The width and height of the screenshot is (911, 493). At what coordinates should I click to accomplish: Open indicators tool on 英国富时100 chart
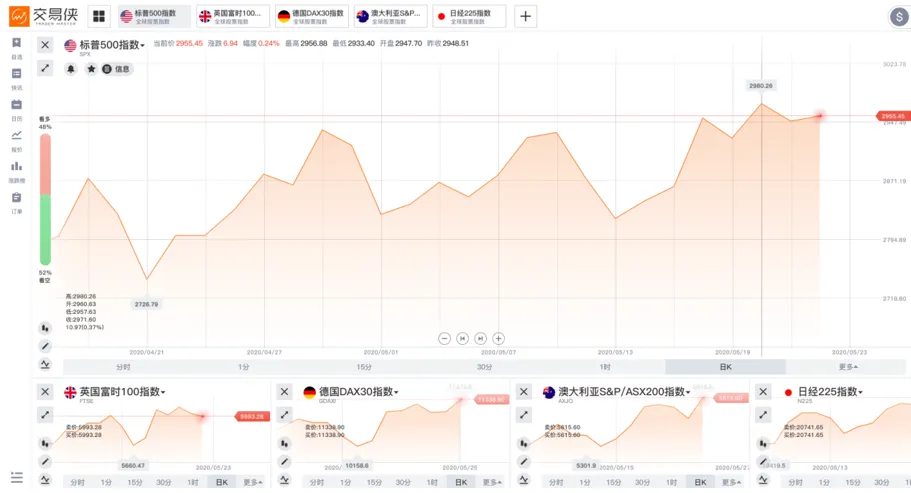[x=45, y=480]
